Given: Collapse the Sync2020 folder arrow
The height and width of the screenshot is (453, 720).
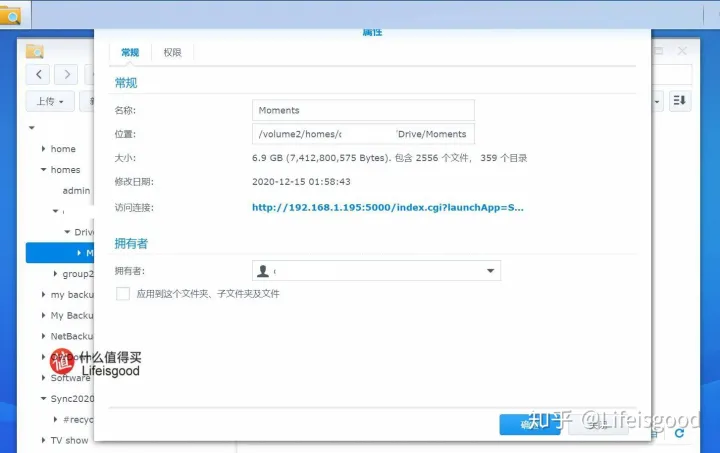Looking at the screenshot, I should point(43,398).
